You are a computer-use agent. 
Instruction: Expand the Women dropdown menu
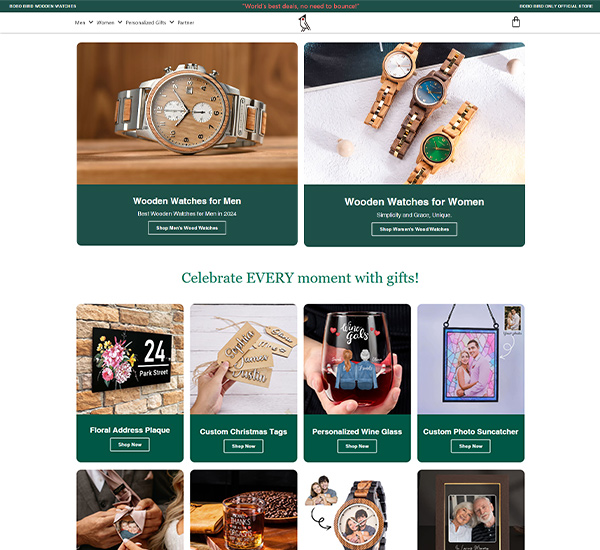point(109,23)
